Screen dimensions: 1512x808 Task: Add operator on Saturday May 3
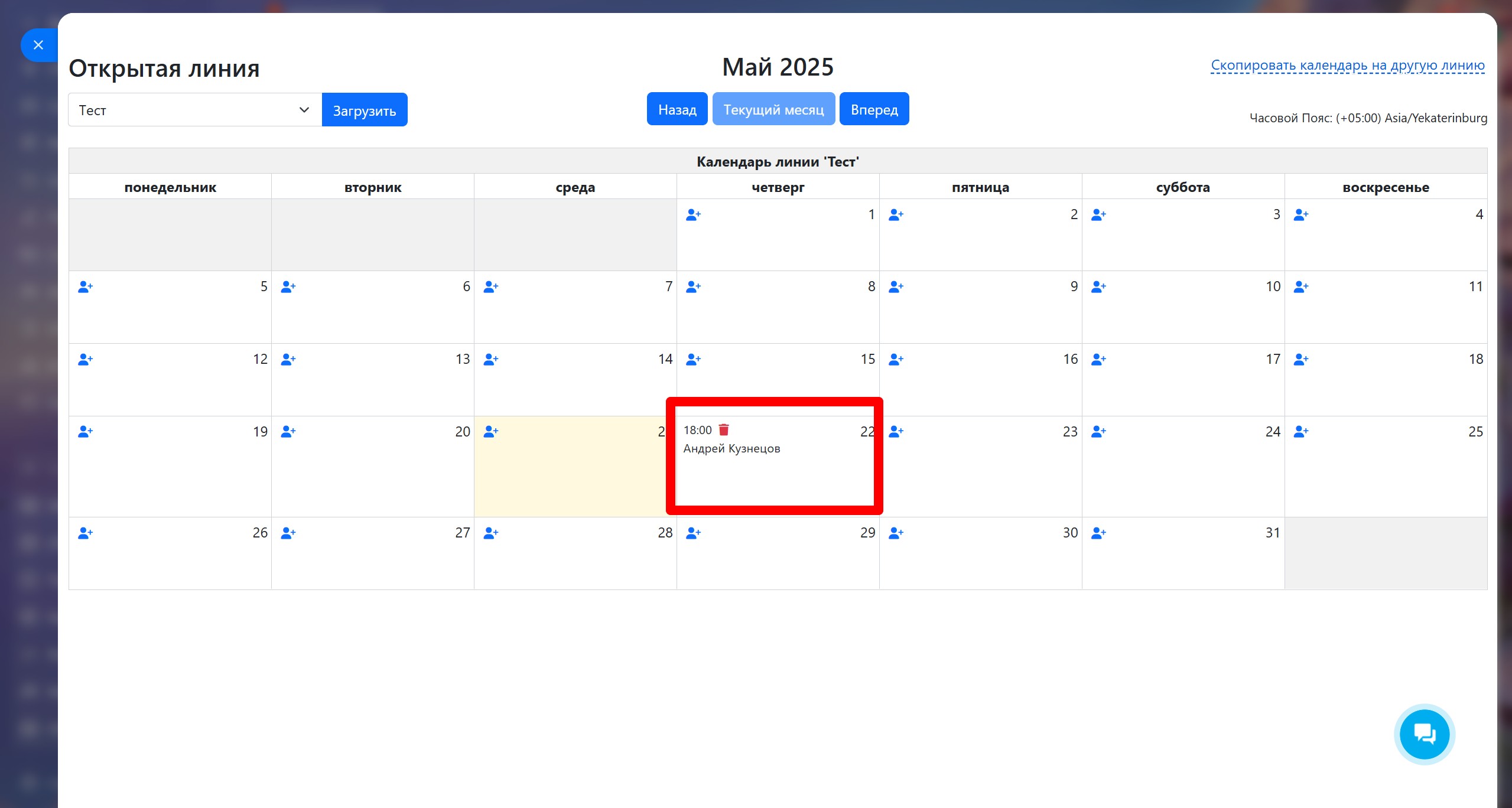coord(1098,215)
